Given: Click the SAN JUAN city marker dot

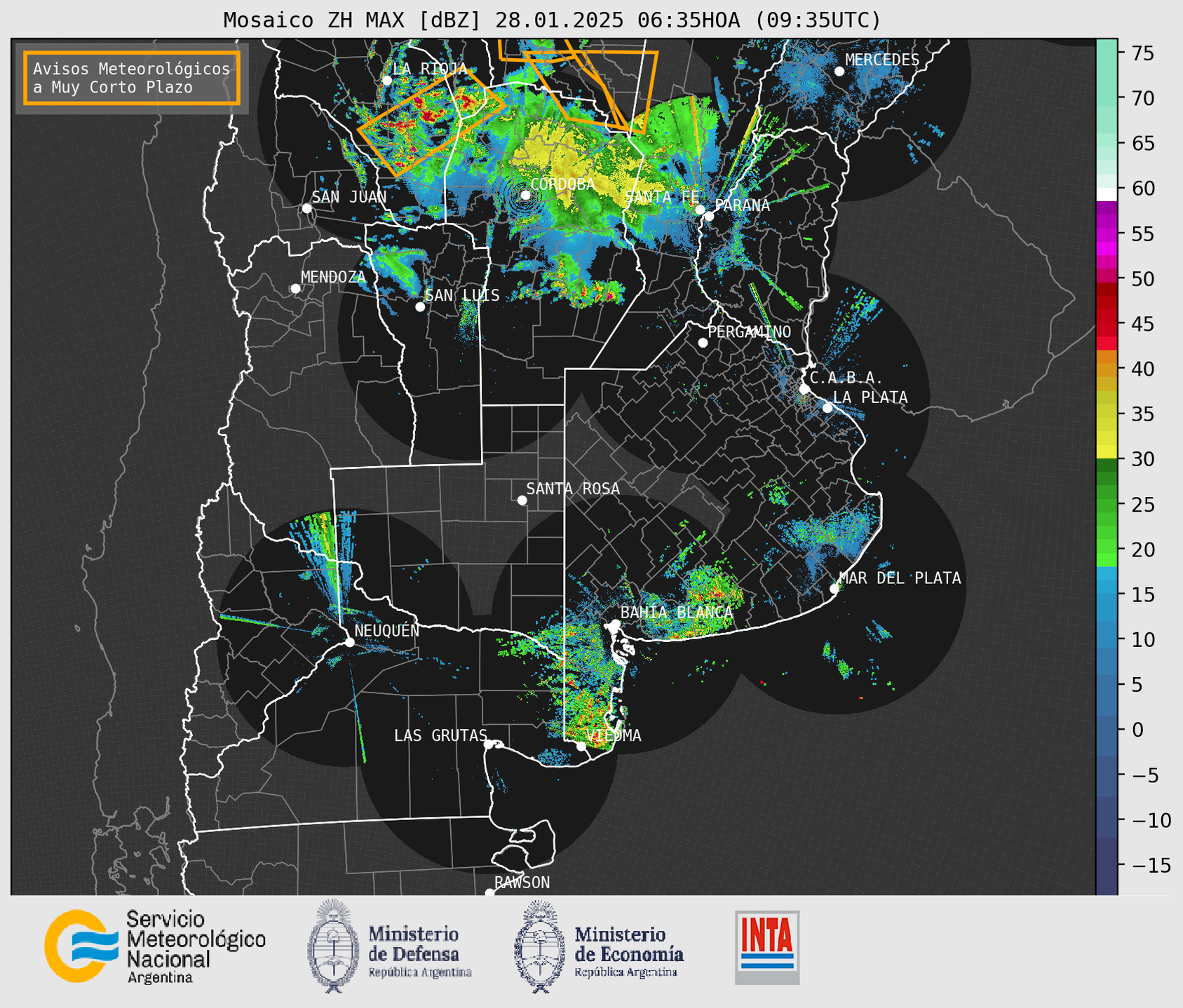Looking at the screenshot, I should coord(306,208).
